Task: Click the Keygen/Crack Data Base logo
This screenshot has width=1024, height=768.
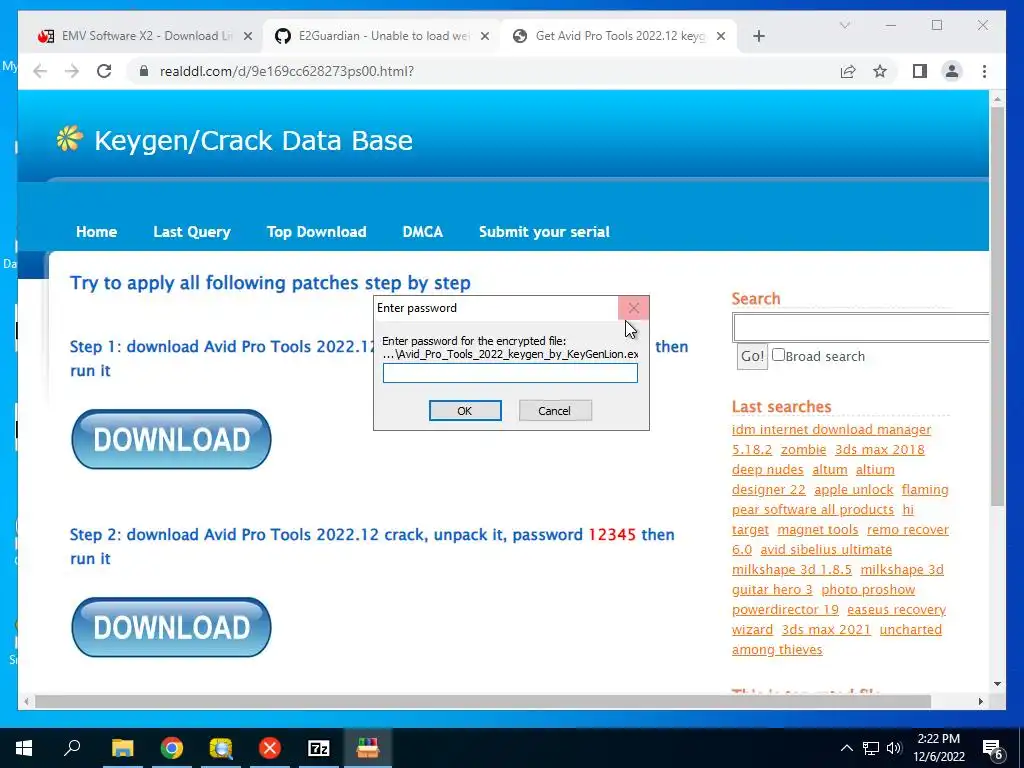Action: [x=234, y=140]
